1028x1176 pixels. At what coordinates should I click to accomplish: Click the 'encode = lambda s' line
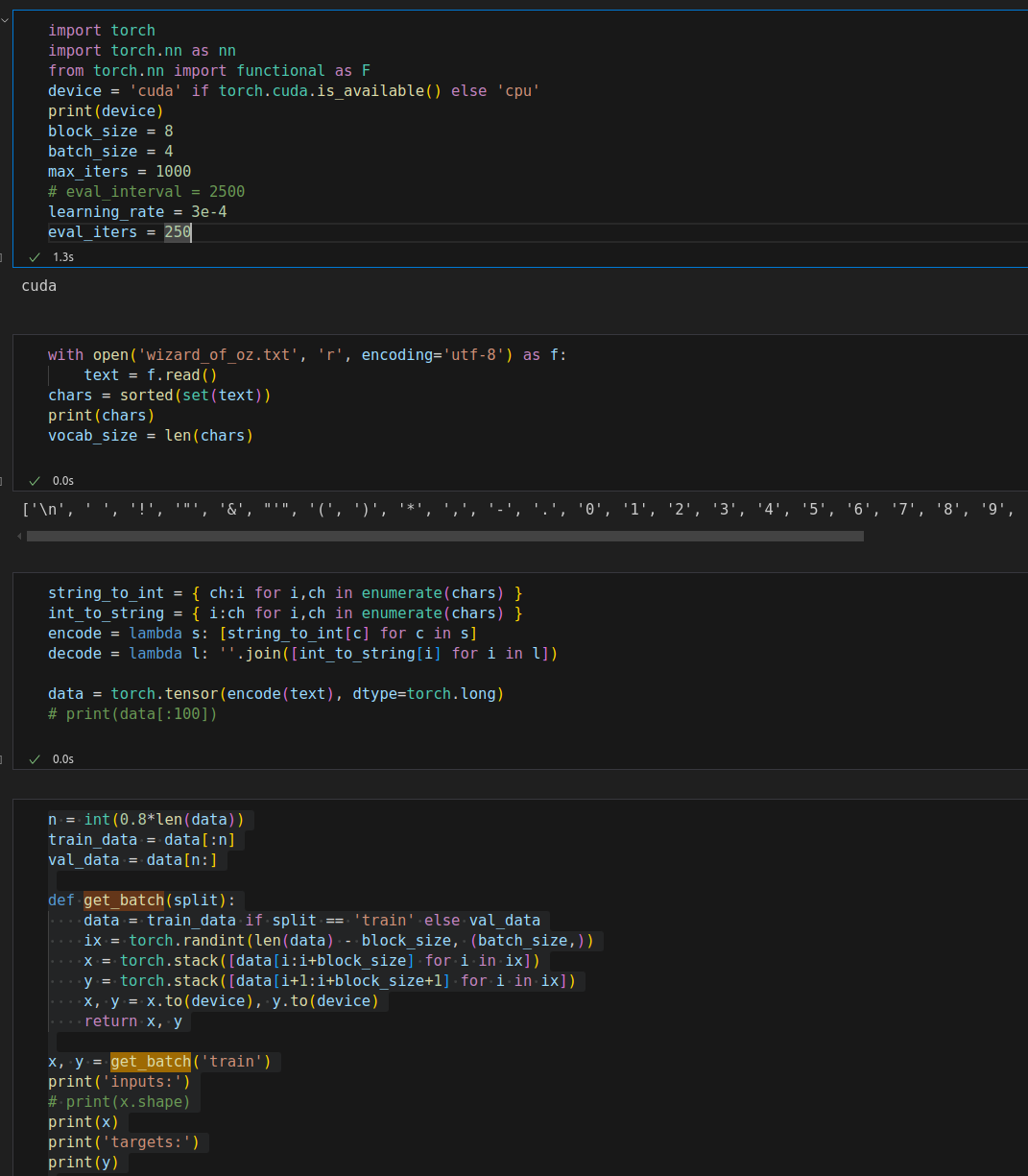[263, 634]
